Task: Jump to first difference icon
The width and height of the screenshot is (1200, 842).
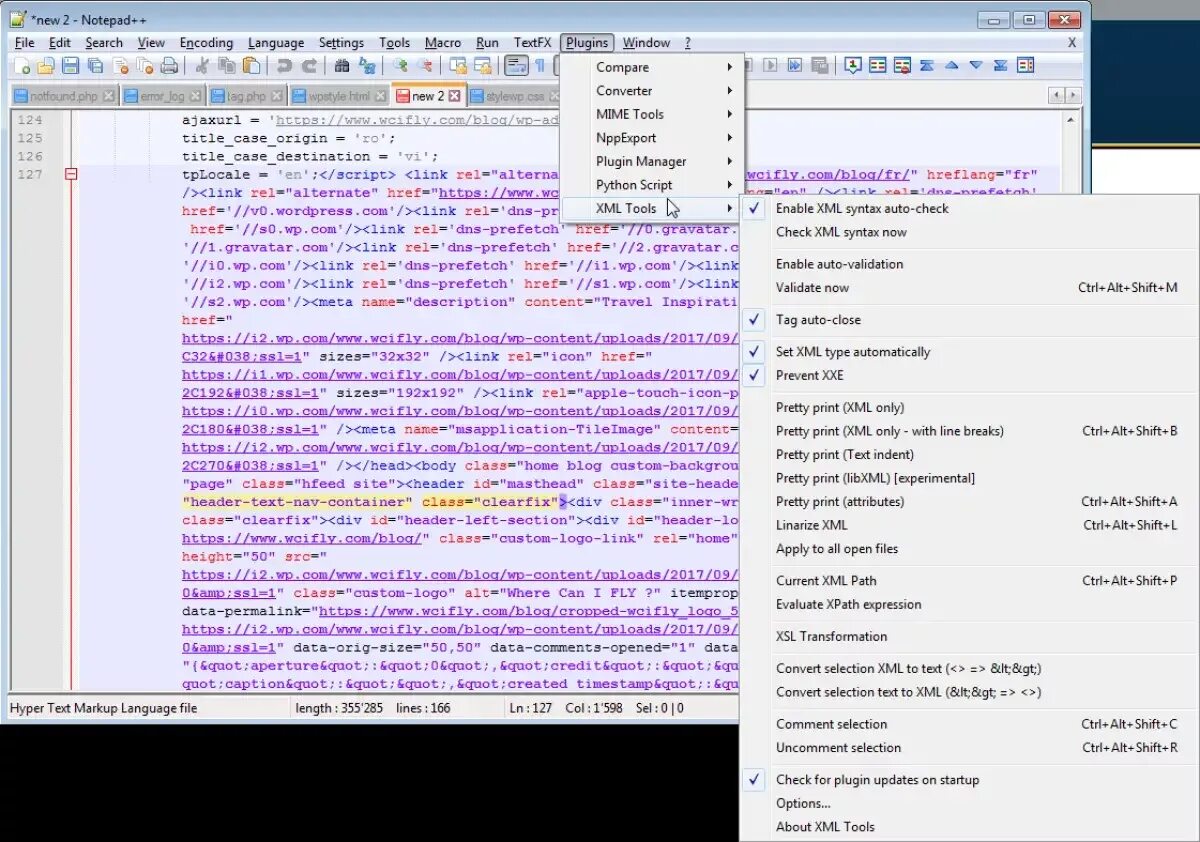Action: [x=927, y=66]
